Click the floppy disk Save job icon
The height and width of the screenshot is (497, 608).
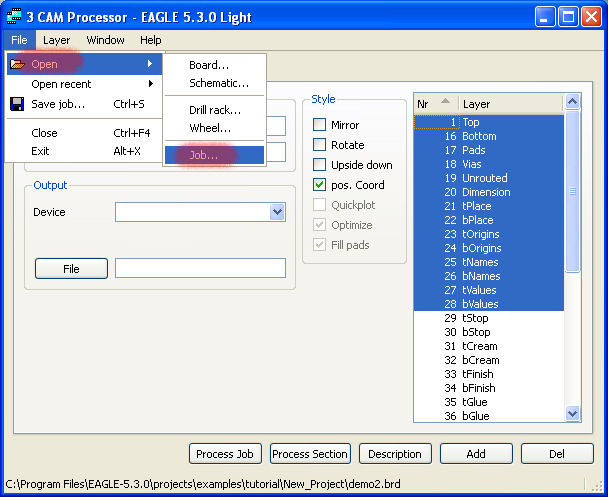coord(17,104)
